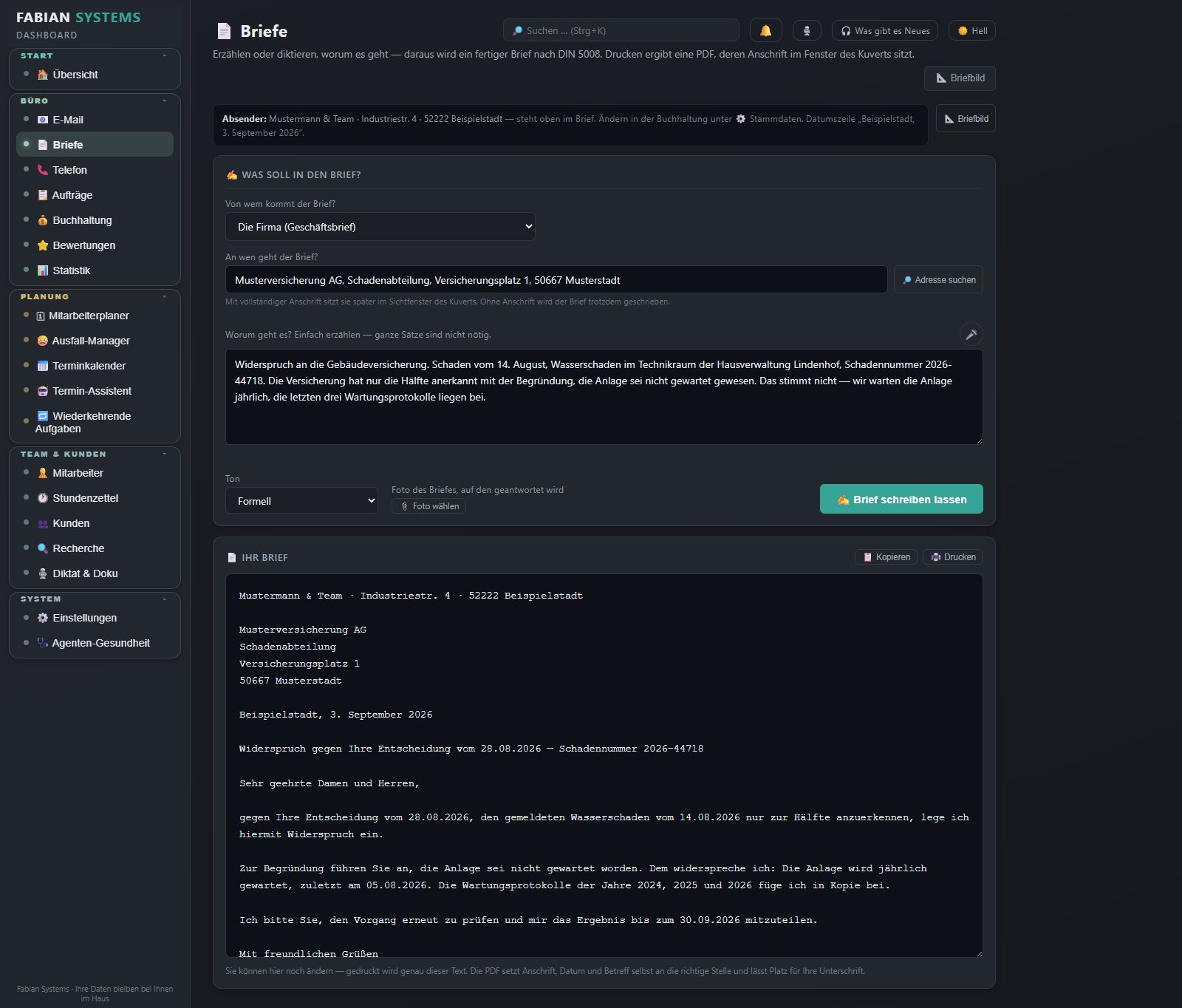Open Bewertungen page
1182x1008 pixels.
[x=95, y=245]
